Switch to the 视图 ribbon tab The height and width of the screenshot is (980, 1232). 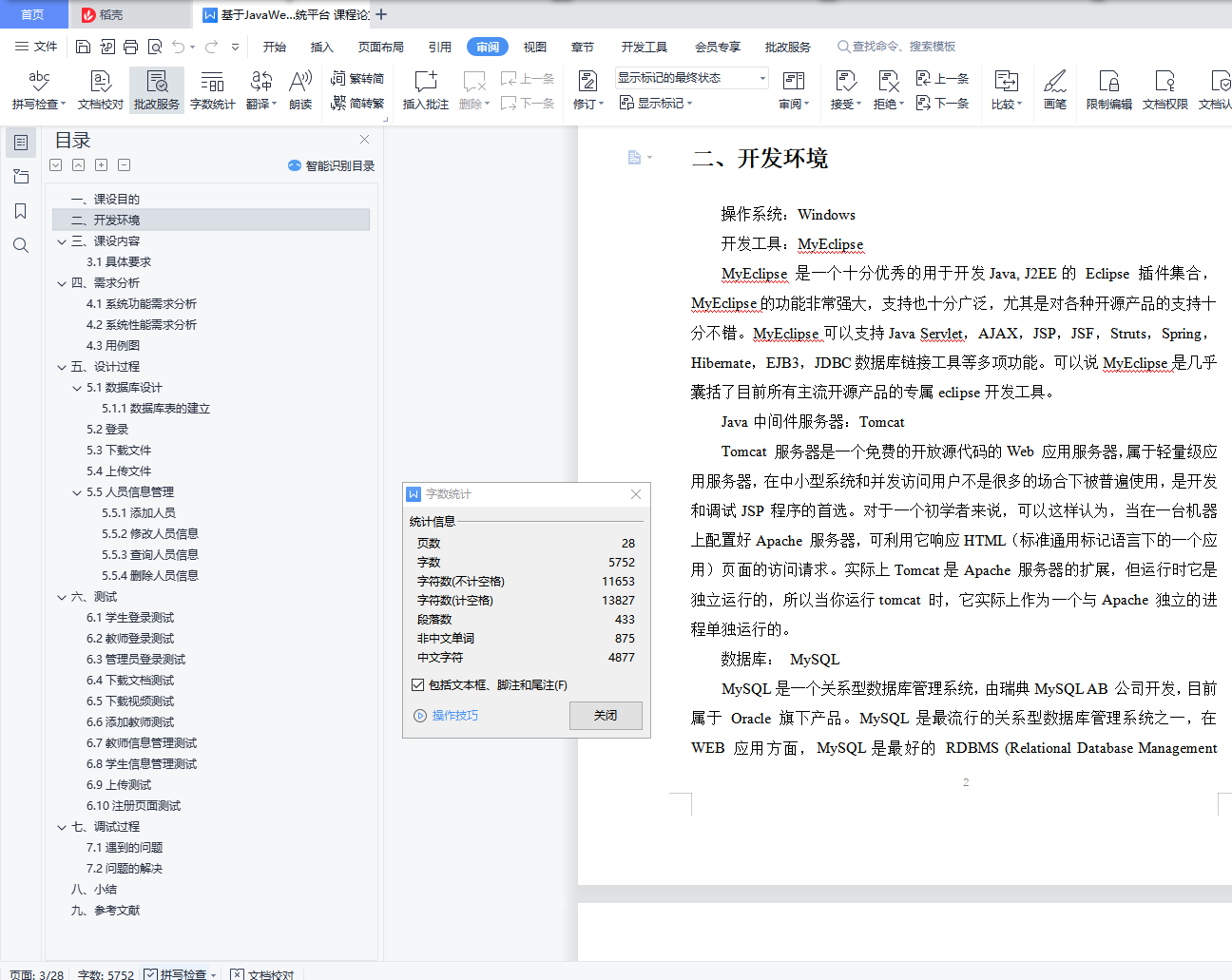point(535,47)
